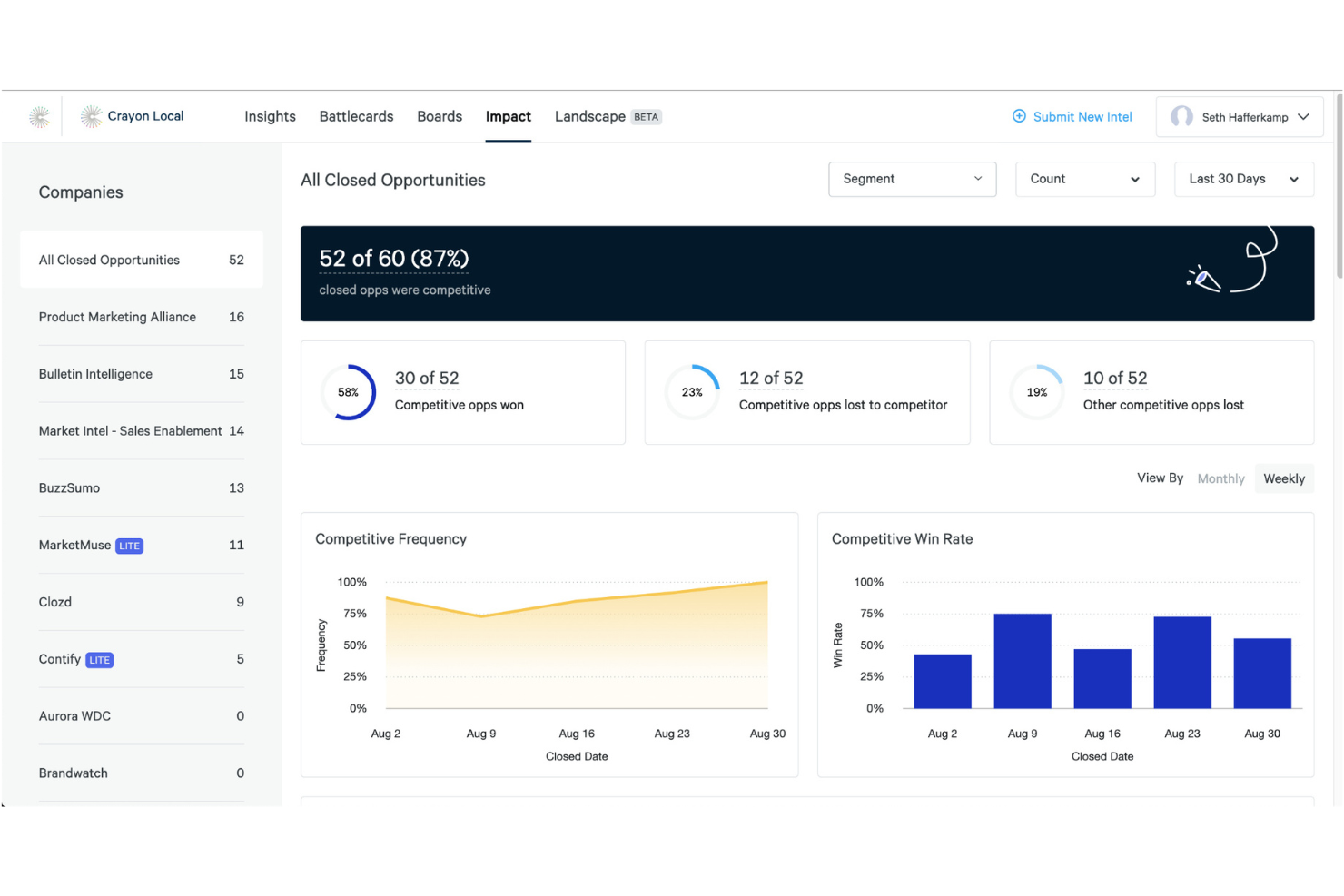The height and width of the screenshot is (896, 1344).
Task: Select Aurora WDC in the Companies list
Action: click(x=142, y=716)
